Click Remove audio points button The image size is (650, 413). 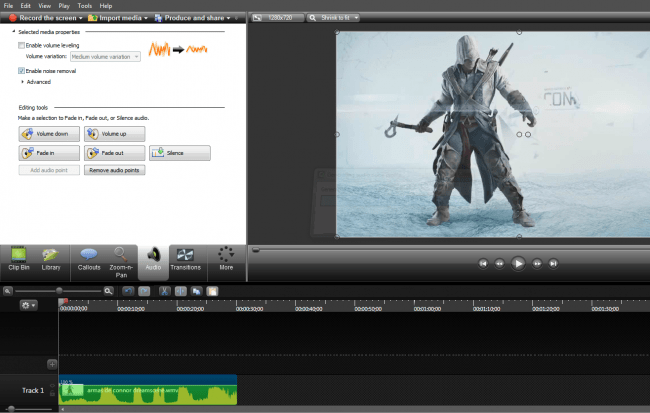pos(114,170)
